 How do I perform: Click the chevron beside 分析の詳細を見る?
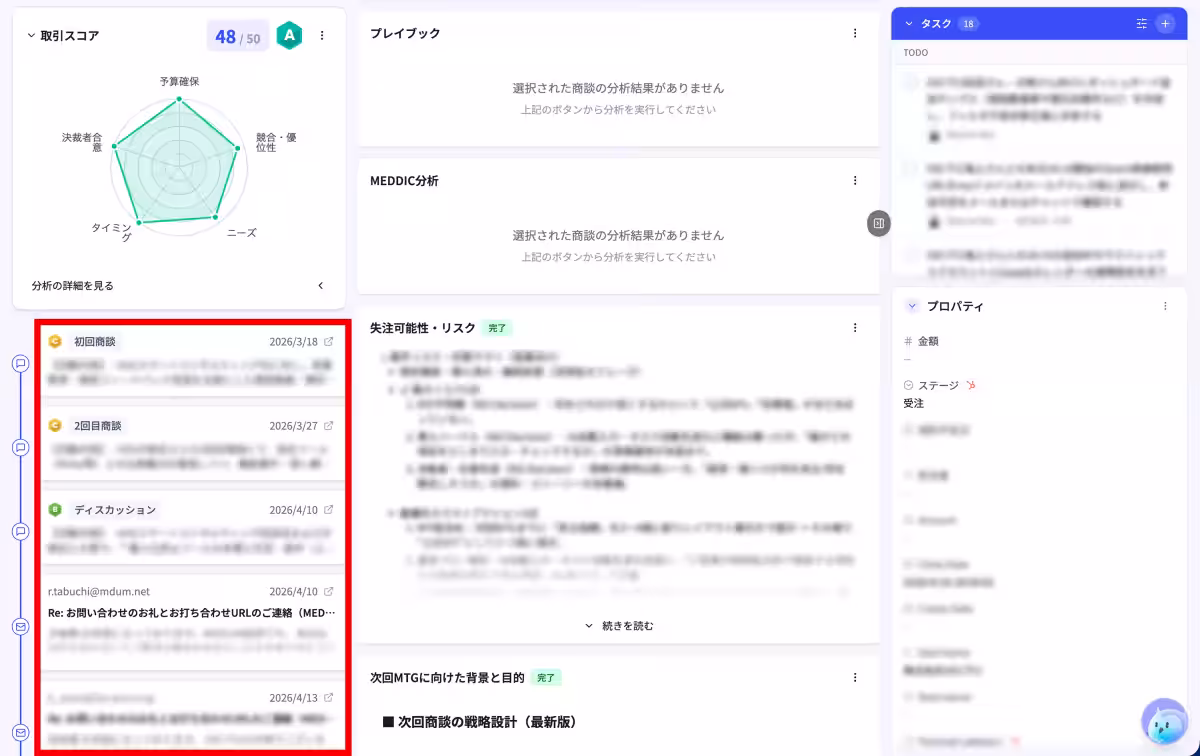coord(321,286)
